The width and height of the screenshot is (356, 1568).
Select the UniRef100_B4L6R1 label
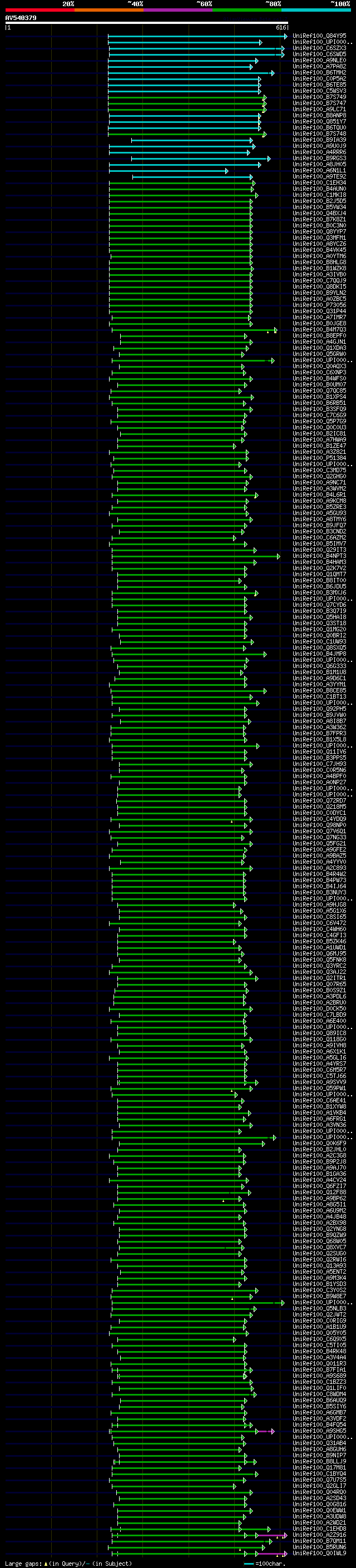tap(319, 495)
